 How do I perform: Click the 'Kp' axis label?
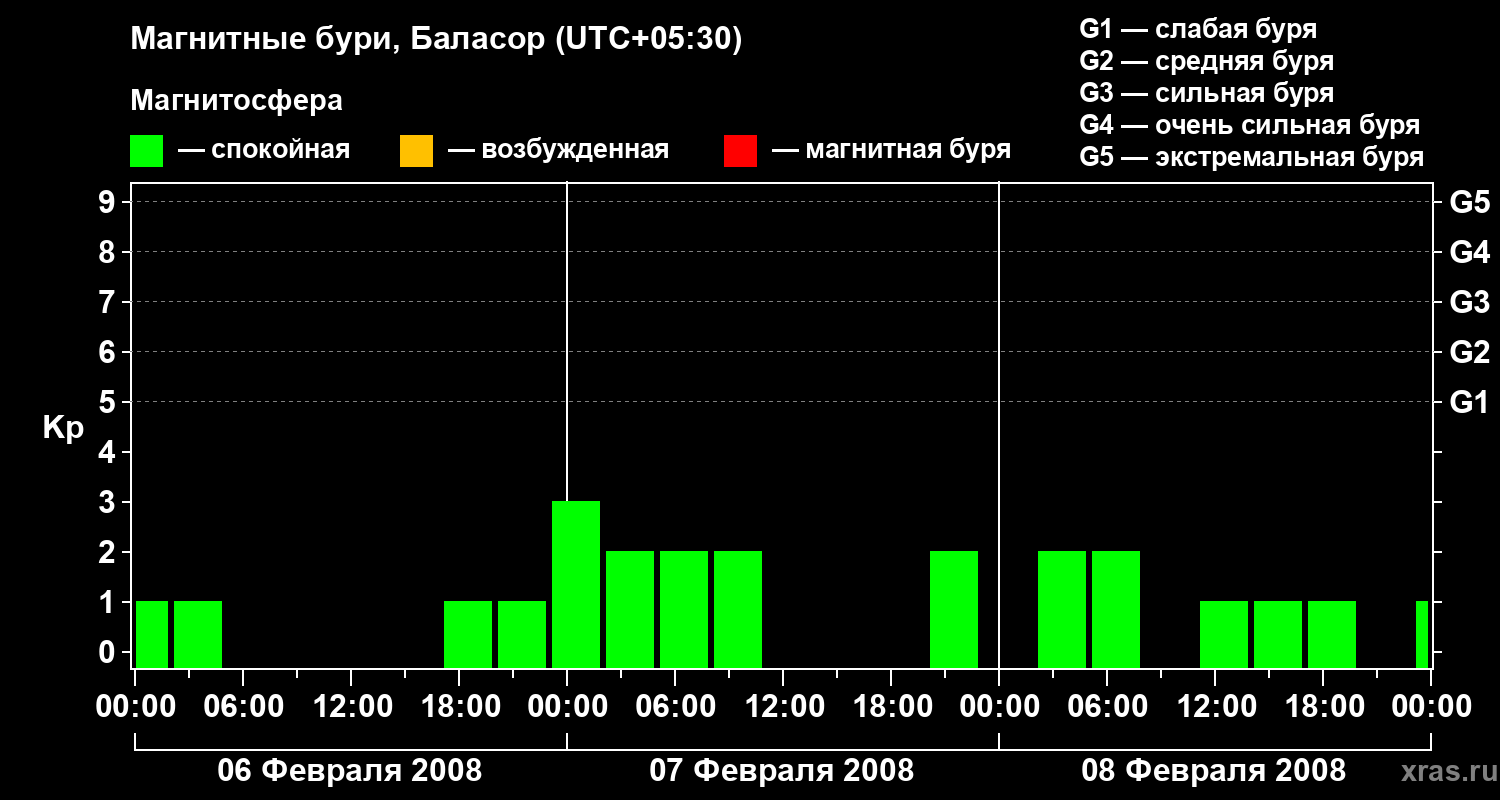(x=64, y=429)
